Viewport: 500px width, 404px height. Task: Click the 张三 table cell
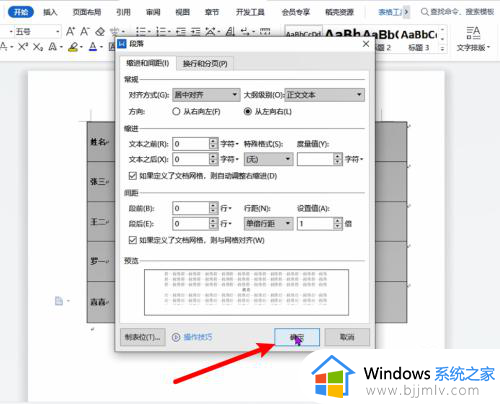coord(101,182)
